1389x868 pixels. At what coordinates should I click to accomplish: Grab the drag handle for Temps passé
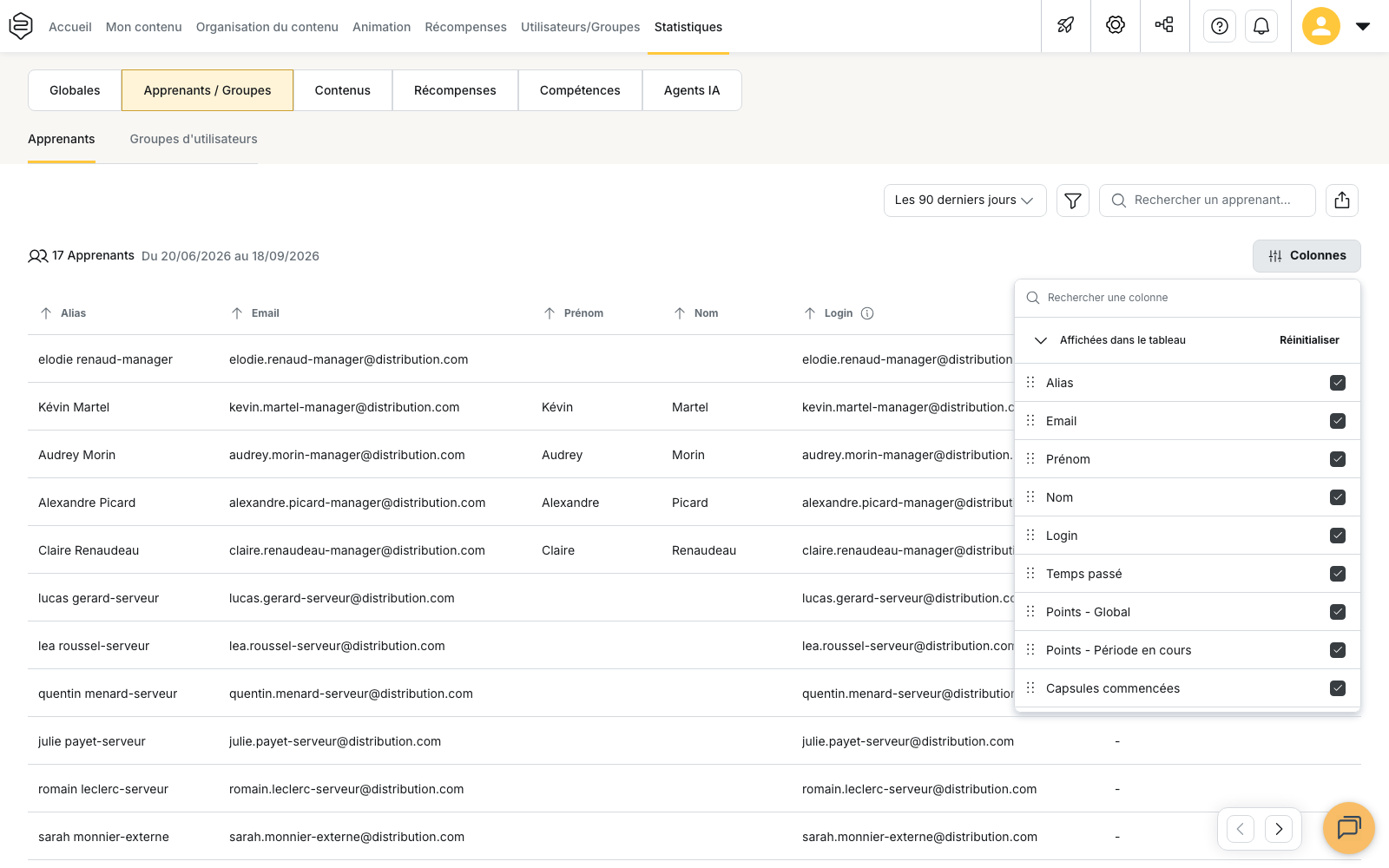[x=1030, y=573]
